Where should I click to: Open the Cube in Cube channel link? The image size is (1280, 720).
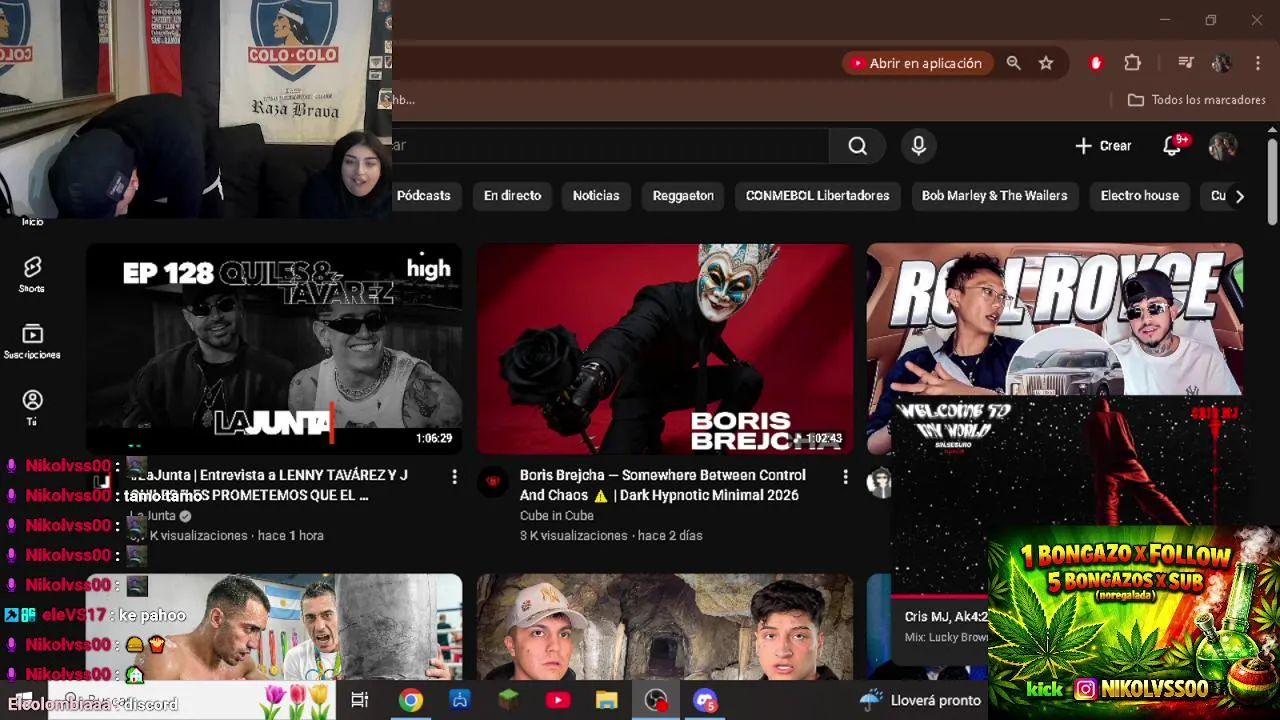tap(556, 516)
